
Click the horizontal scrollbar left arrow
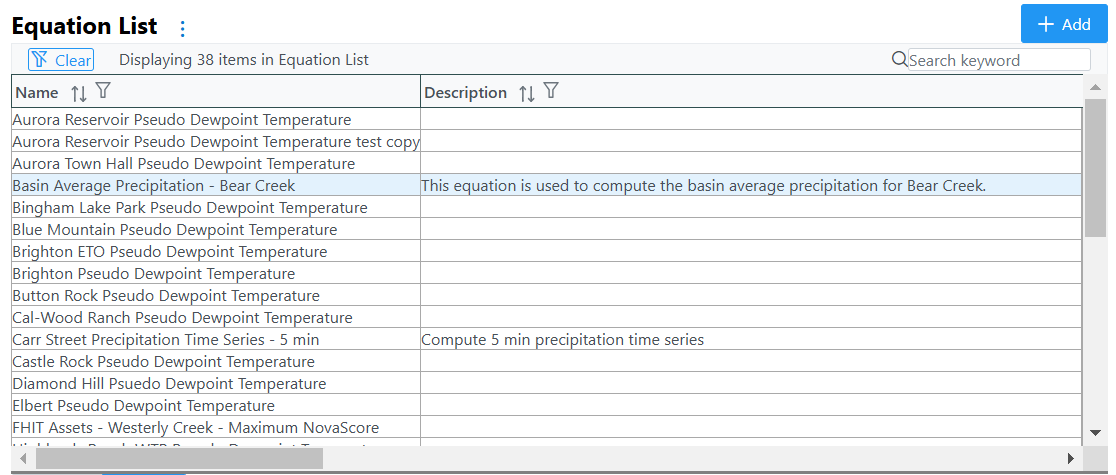click(23, 458)
